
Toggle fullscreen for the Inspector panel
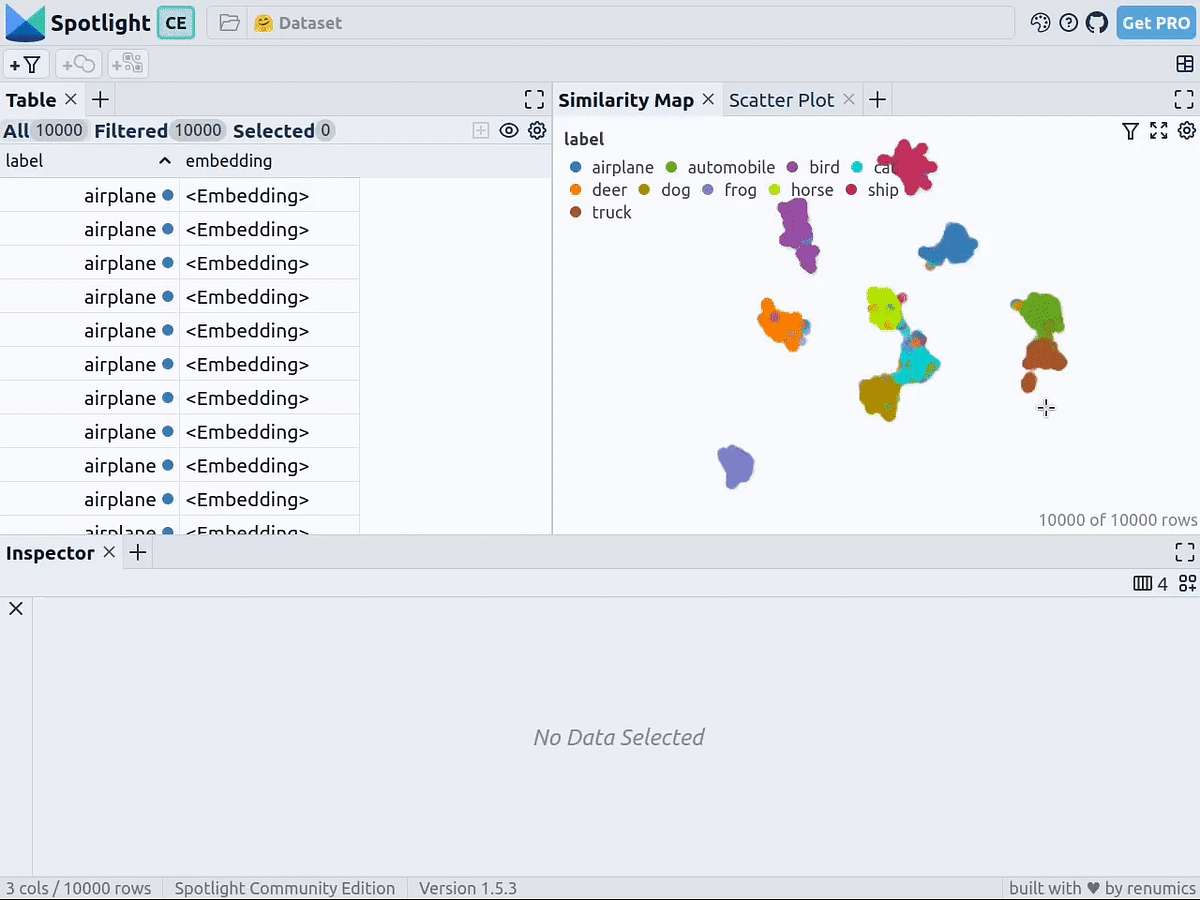1184,552
